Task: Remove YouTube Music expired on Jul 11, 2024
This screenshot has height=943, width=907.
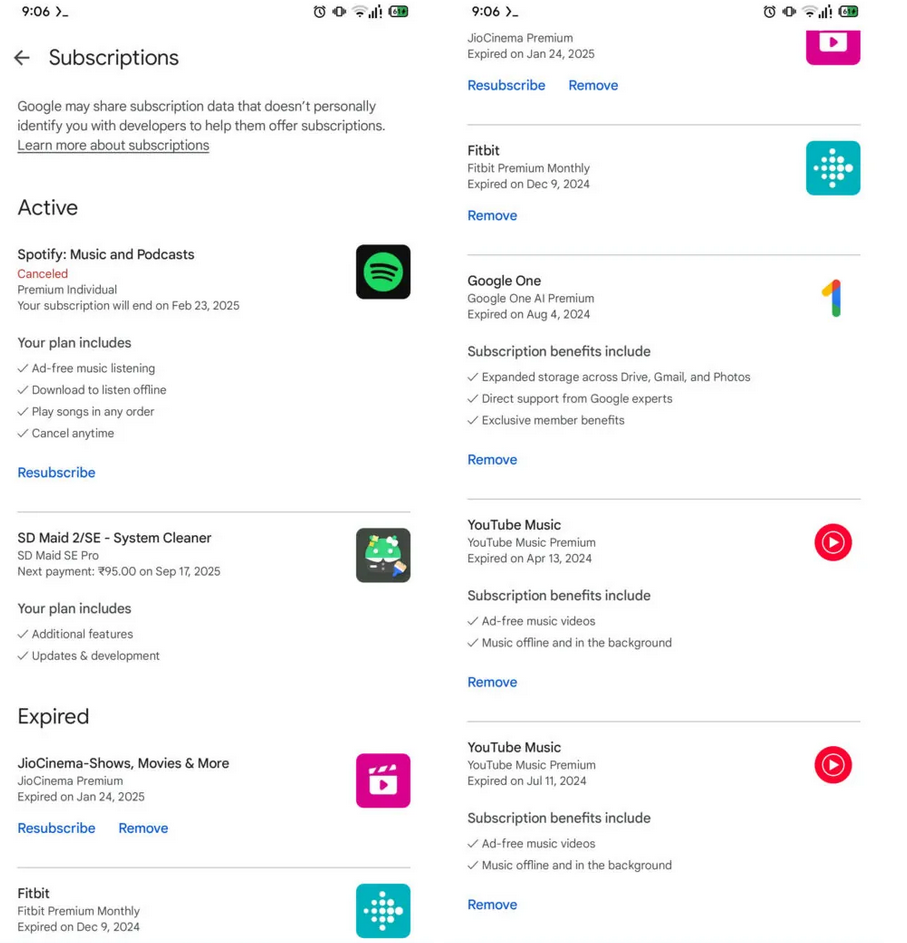Action: point(492,904)
